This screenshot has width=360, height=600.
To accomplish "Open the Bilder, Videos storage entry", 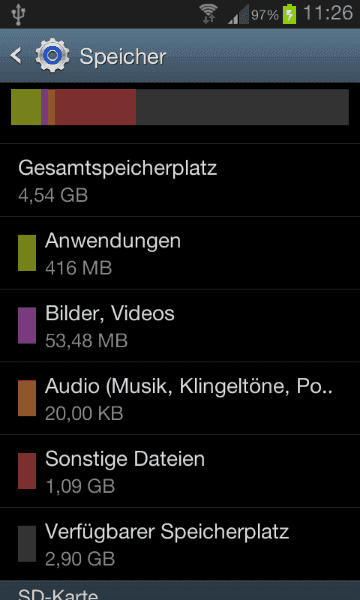I will [180, 326].
